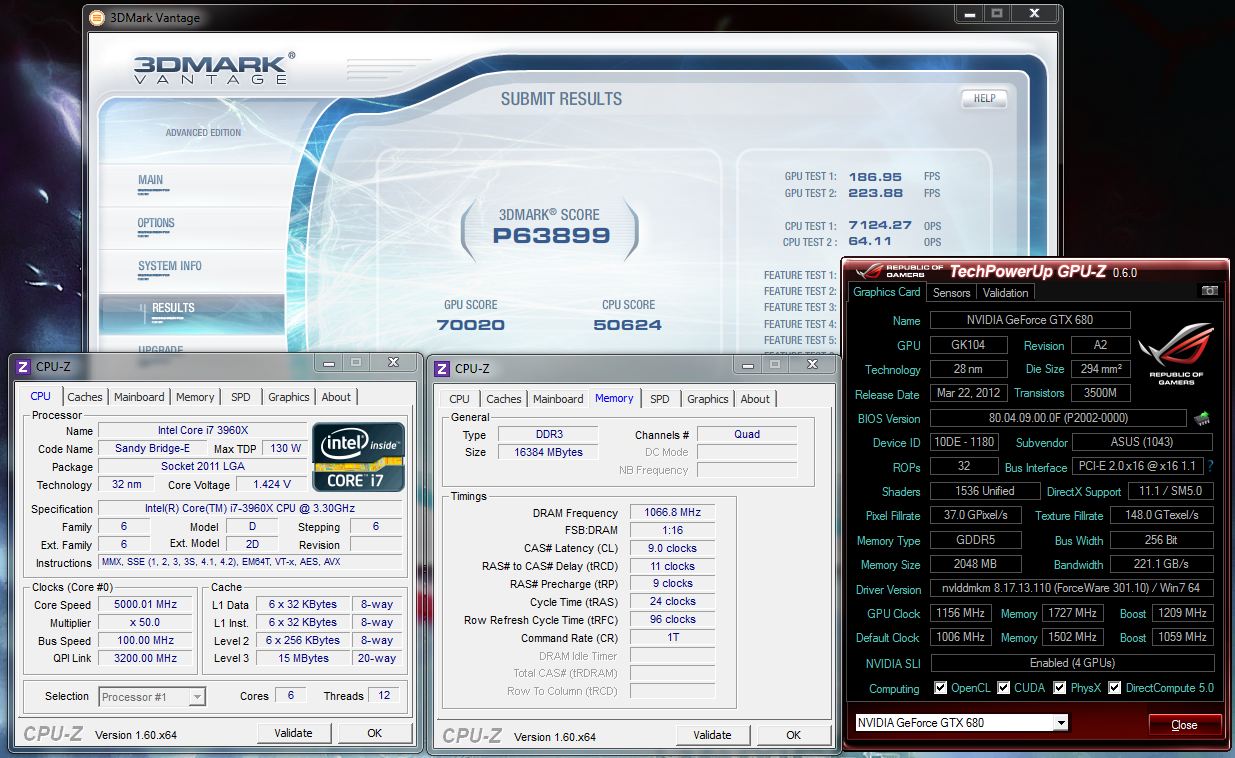Screen dimensions: 1235x758
Task: Click the bus interface question mark icon
Action: (1210, 467)
